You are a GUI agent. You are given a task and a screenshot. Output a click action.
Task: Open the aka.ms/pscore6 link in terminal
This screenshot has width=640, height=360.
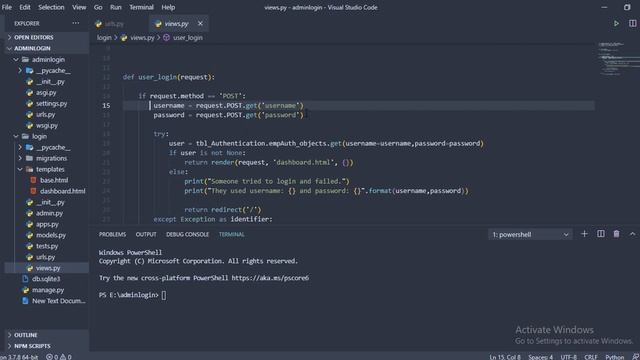coord(270,278)
